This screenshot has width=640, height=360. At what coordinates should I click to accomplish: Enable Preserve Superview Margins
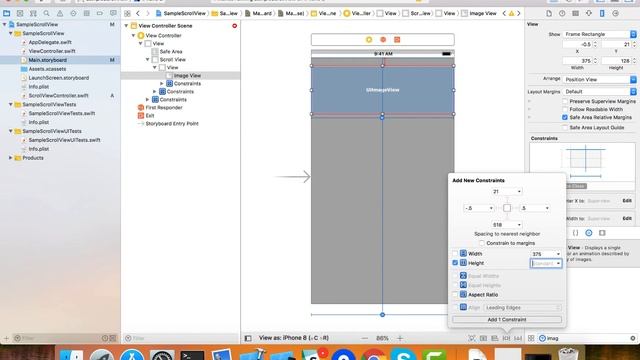click(565, 101)
